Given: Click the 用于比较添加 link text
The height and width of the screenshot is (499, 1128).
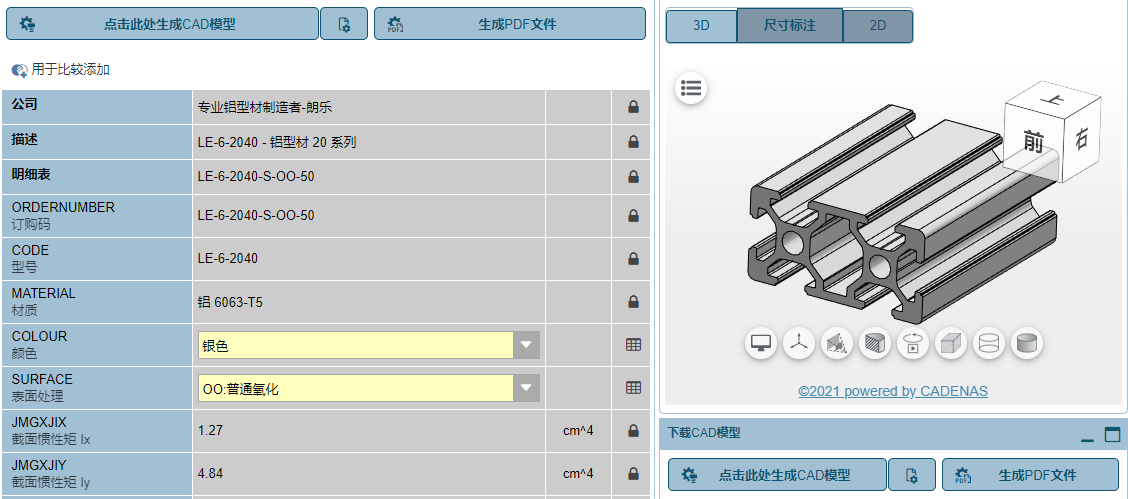Looking at the screenshot, I should click(x=70, y=70).
